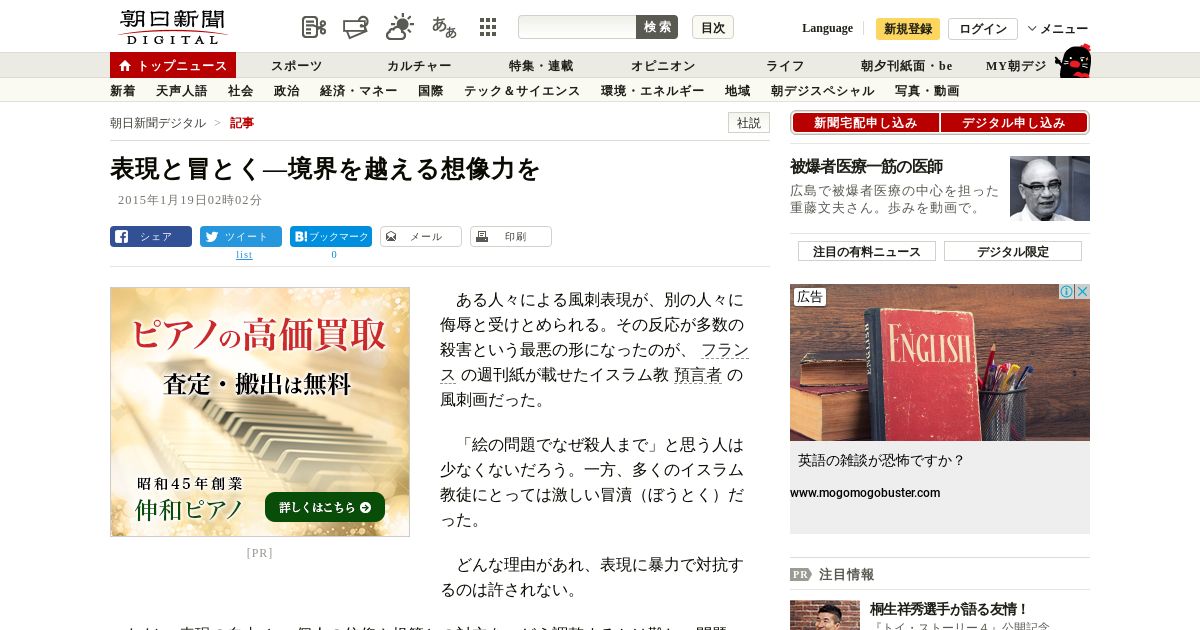The image size is (1200, 630).
Task: Close the English book advertisement
Action: [1082, 292]
